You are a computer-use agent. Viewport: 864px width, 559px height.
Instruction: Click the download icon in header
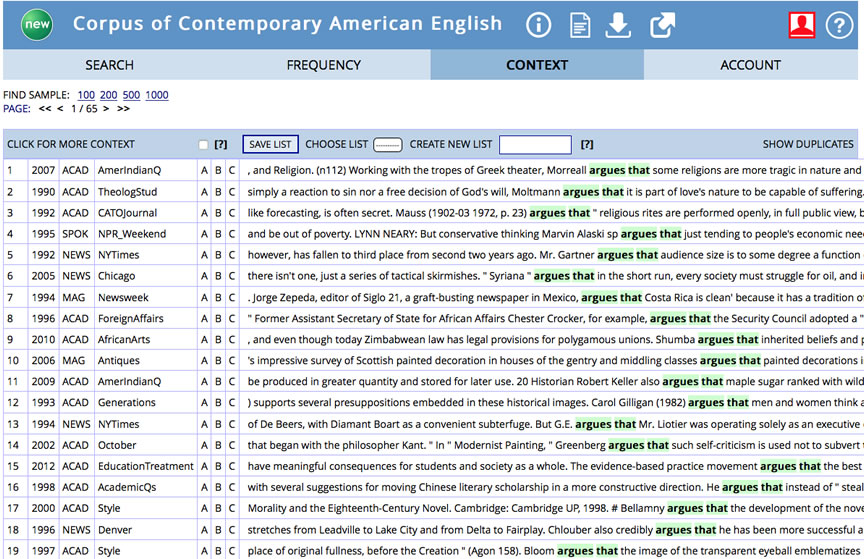coord(618,25)
